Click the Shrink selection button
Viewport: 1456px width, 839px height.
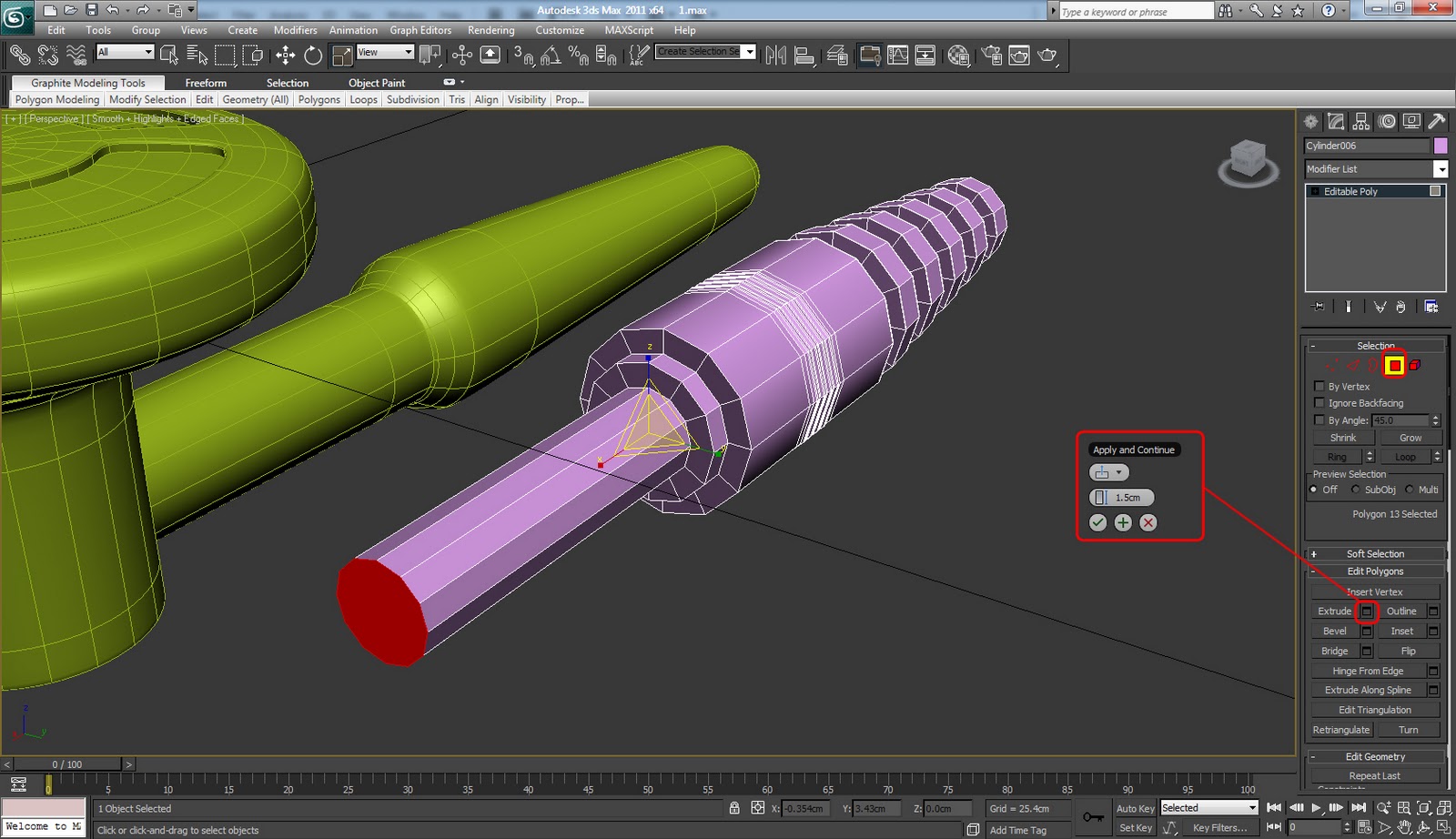(x=1343, y=438)
